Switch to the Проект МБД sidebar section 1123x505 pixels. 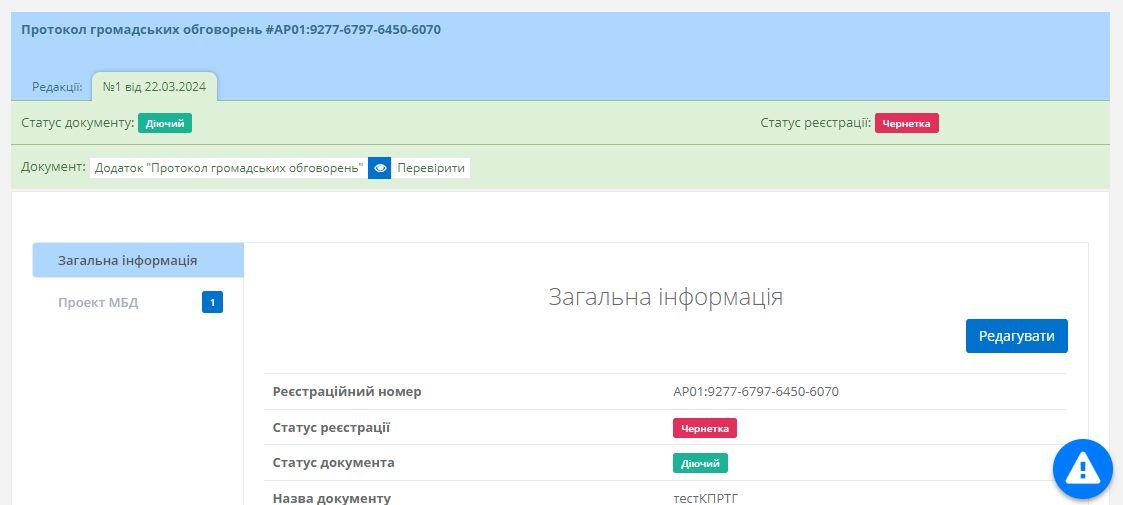98,303
